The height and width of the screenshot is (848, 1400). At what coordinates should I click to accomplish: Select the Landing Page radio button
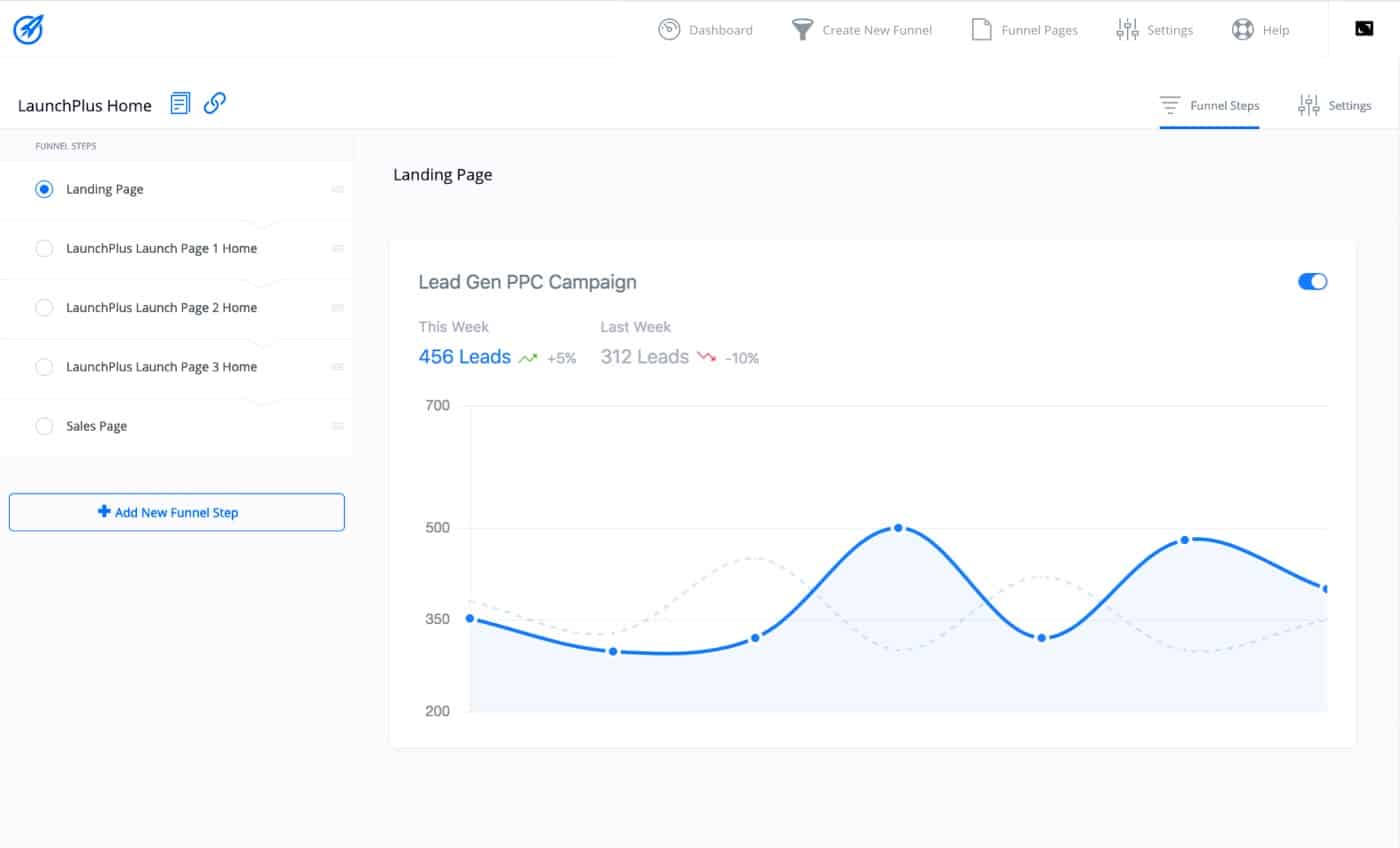point(44,189)
